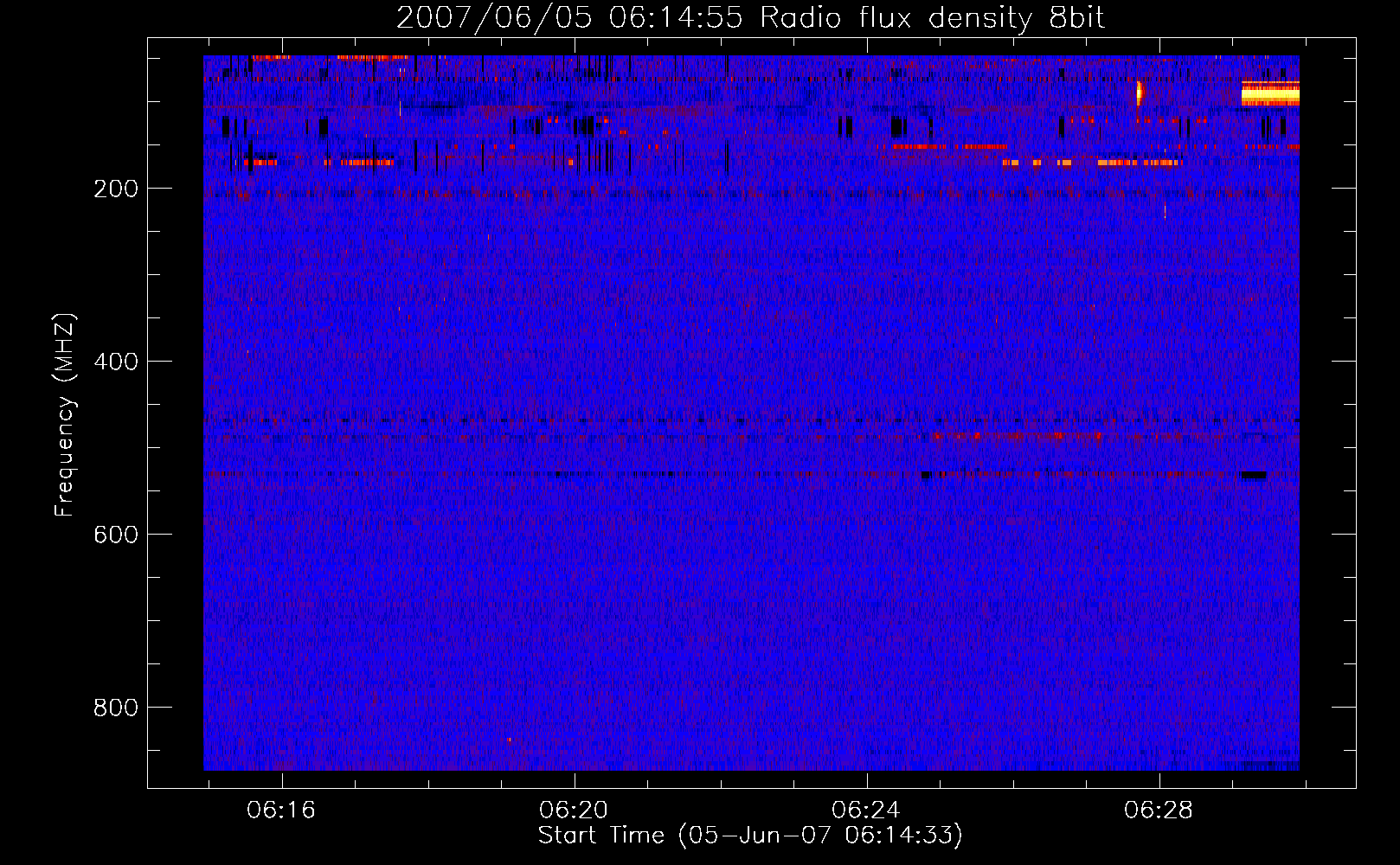Select the 200 frequency tick label

pyautogui.click(x=116, y=189)
